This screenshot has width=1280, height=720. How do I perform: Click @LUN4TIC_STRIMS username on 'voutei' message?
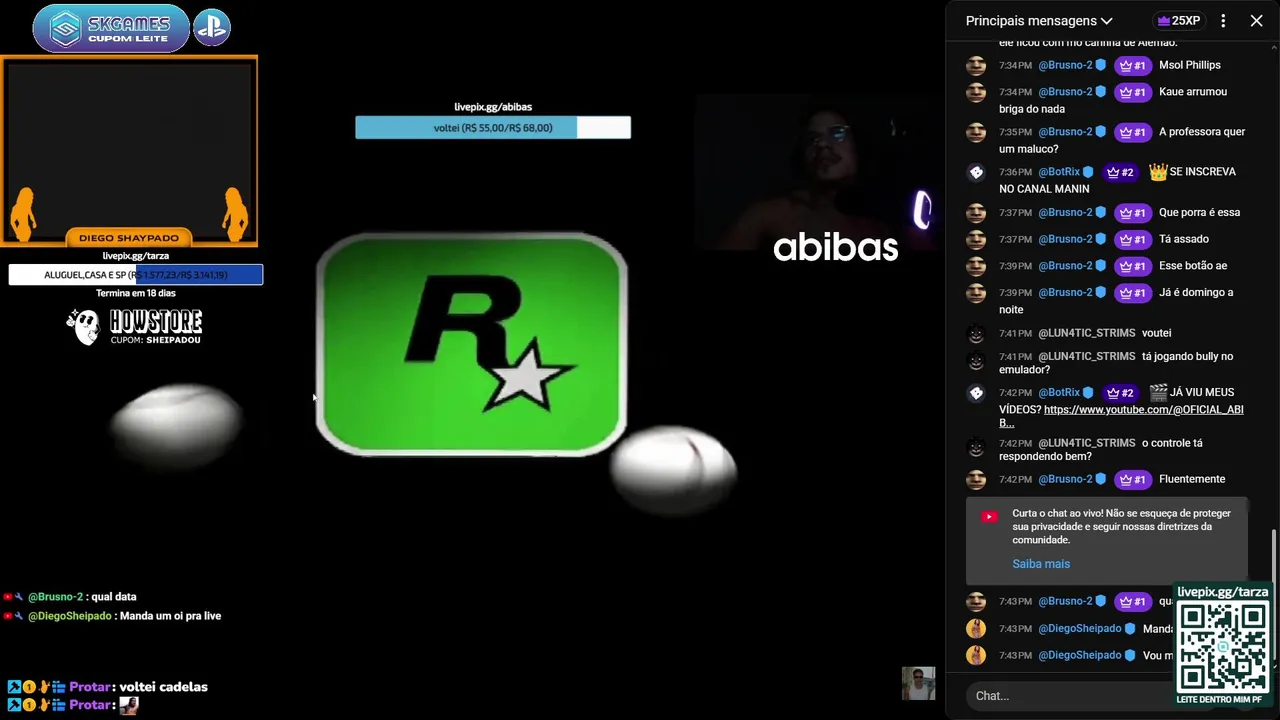click(x=1087, y=333)
